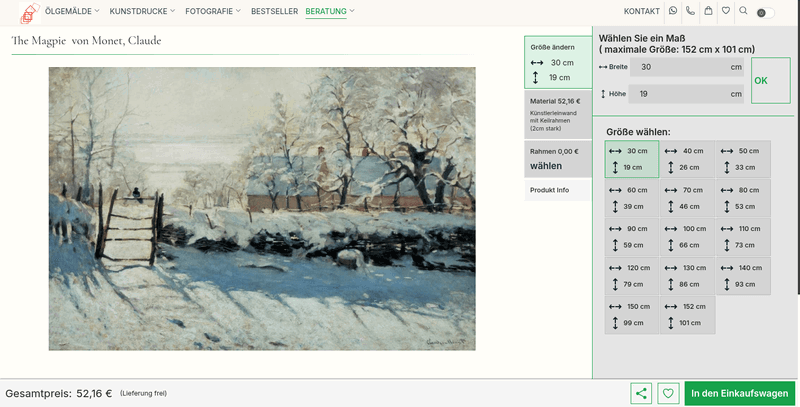Open the search magnifier icon
Screen dimensions: 800x407
click(743, 11)
